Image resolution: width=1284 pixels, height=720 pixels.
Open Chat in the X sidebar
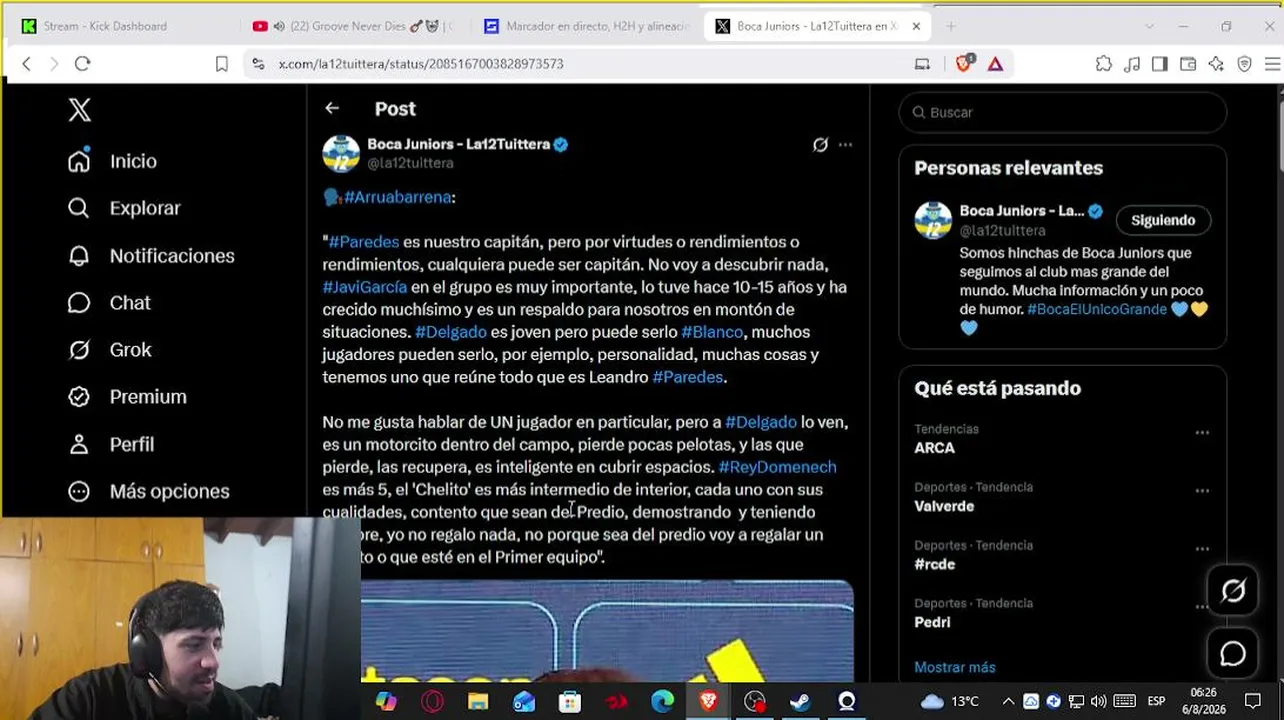click(109, 303)
